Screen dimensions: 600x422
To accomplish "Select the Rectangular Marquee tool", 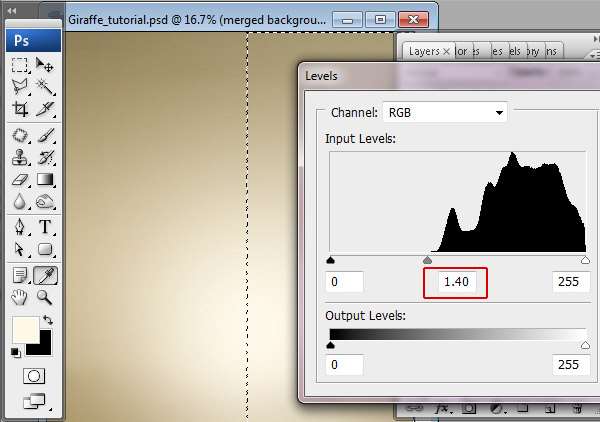I will click(20, 65).
